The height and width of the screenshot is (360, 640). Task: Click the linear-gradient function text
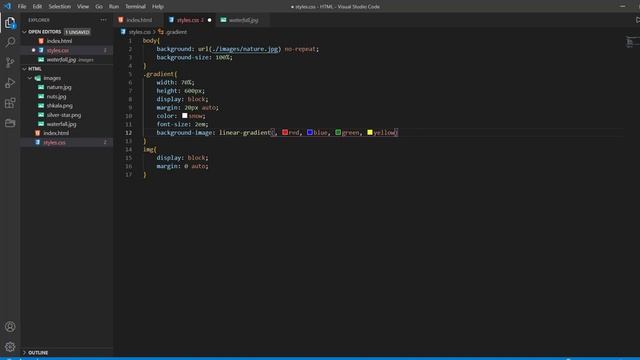pyautogui.click(x=245, y=133)
